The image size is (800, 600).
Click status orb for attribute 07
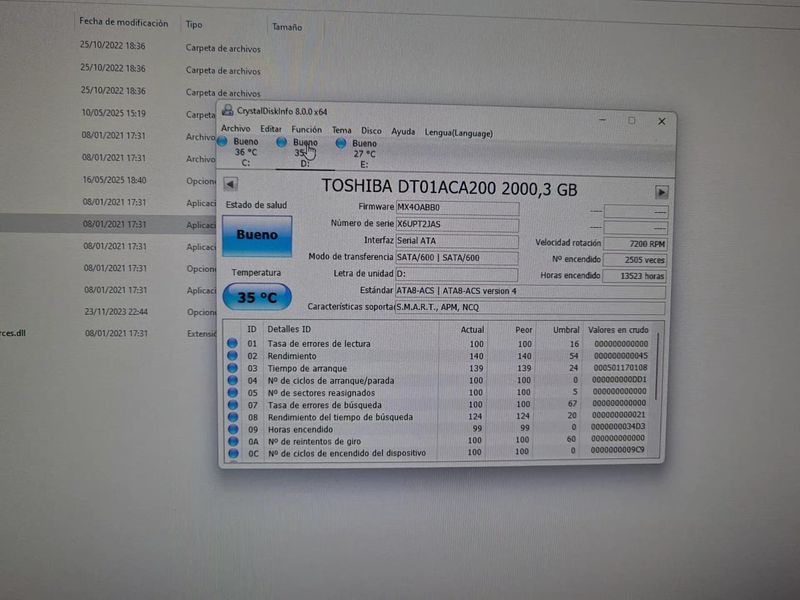233,405
